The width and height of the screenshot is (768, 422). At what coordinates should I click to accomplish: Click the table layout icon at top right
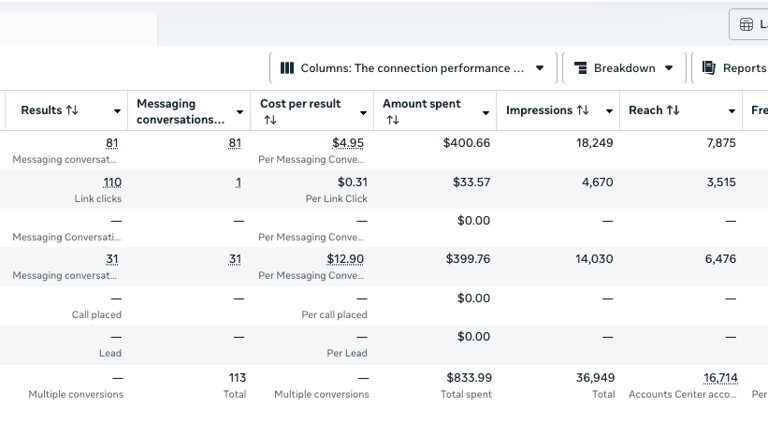pyautogui.click(x=746, y=24)
